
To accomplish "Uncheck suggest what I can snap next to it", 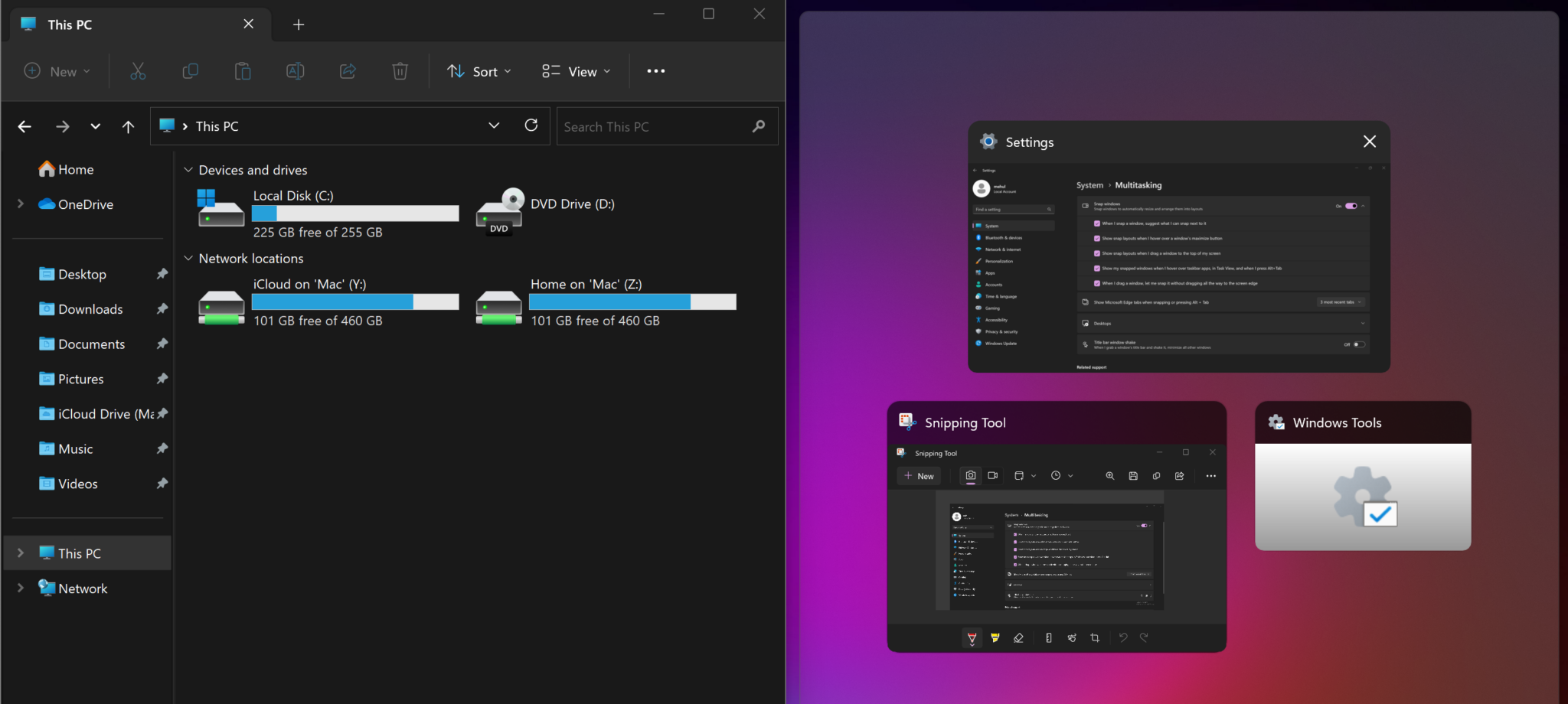I will (1098, 223).
